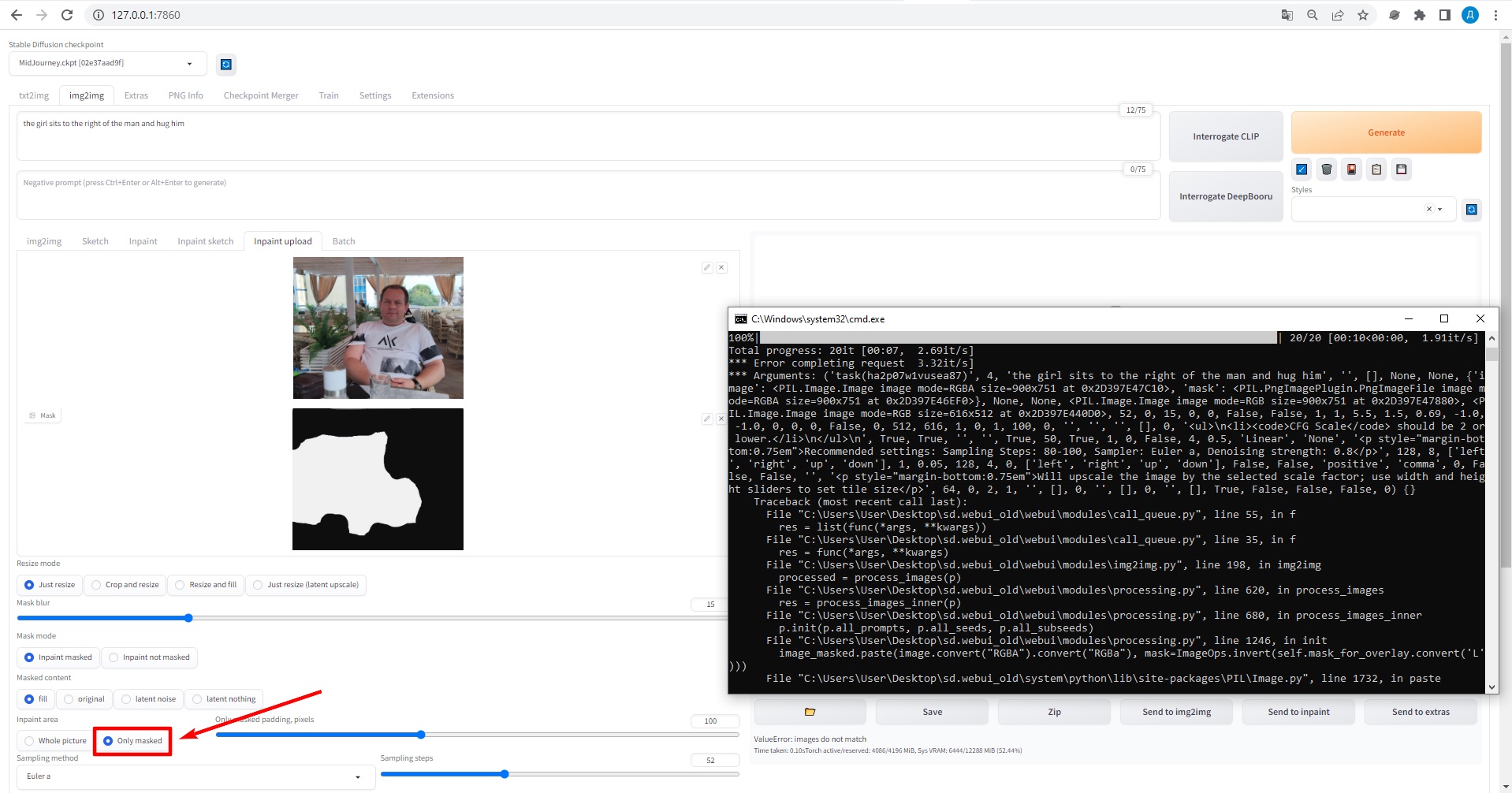Viewport: 1512px width, 793px height.
Task: Switch to the Inpaint sketch tab
Action: pyautogui.click(x=205, y=241)
